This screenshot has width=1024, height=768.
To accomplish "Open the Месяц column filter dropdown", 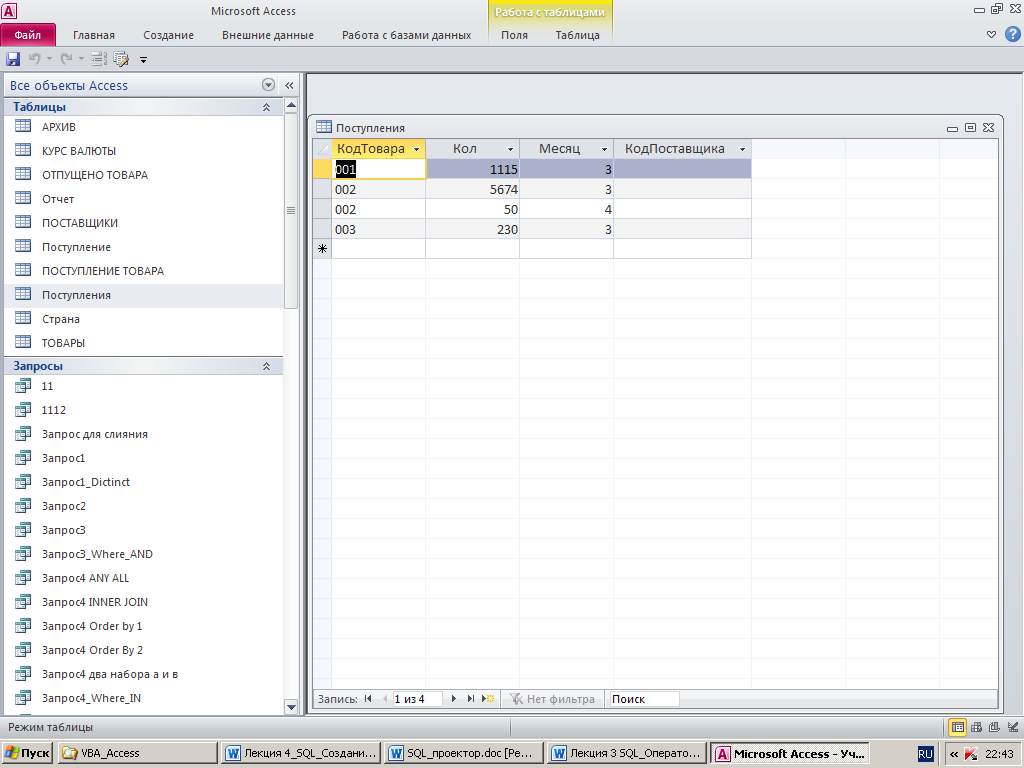I will 604,150.
